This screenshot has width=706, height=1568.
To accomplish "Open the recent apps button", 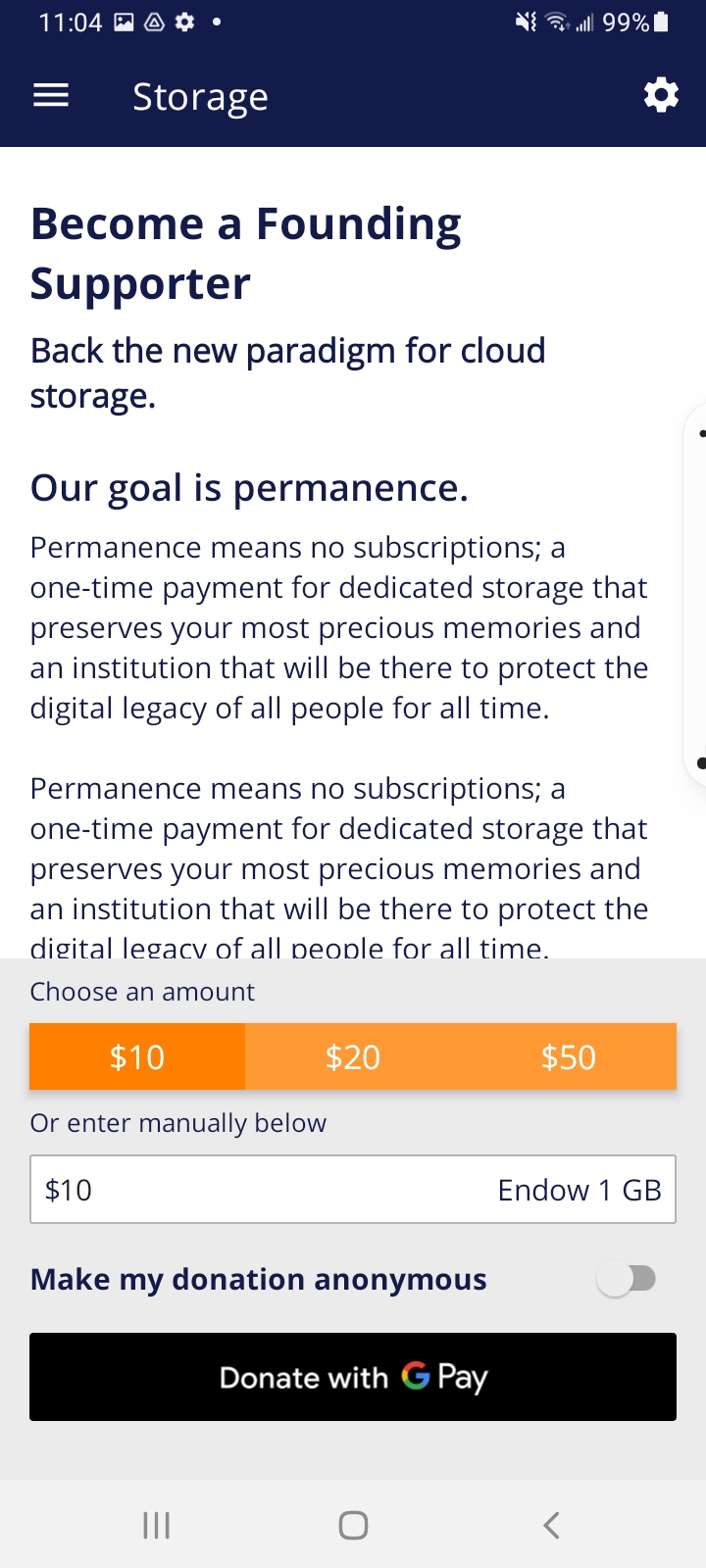I will click(156, 1525).
